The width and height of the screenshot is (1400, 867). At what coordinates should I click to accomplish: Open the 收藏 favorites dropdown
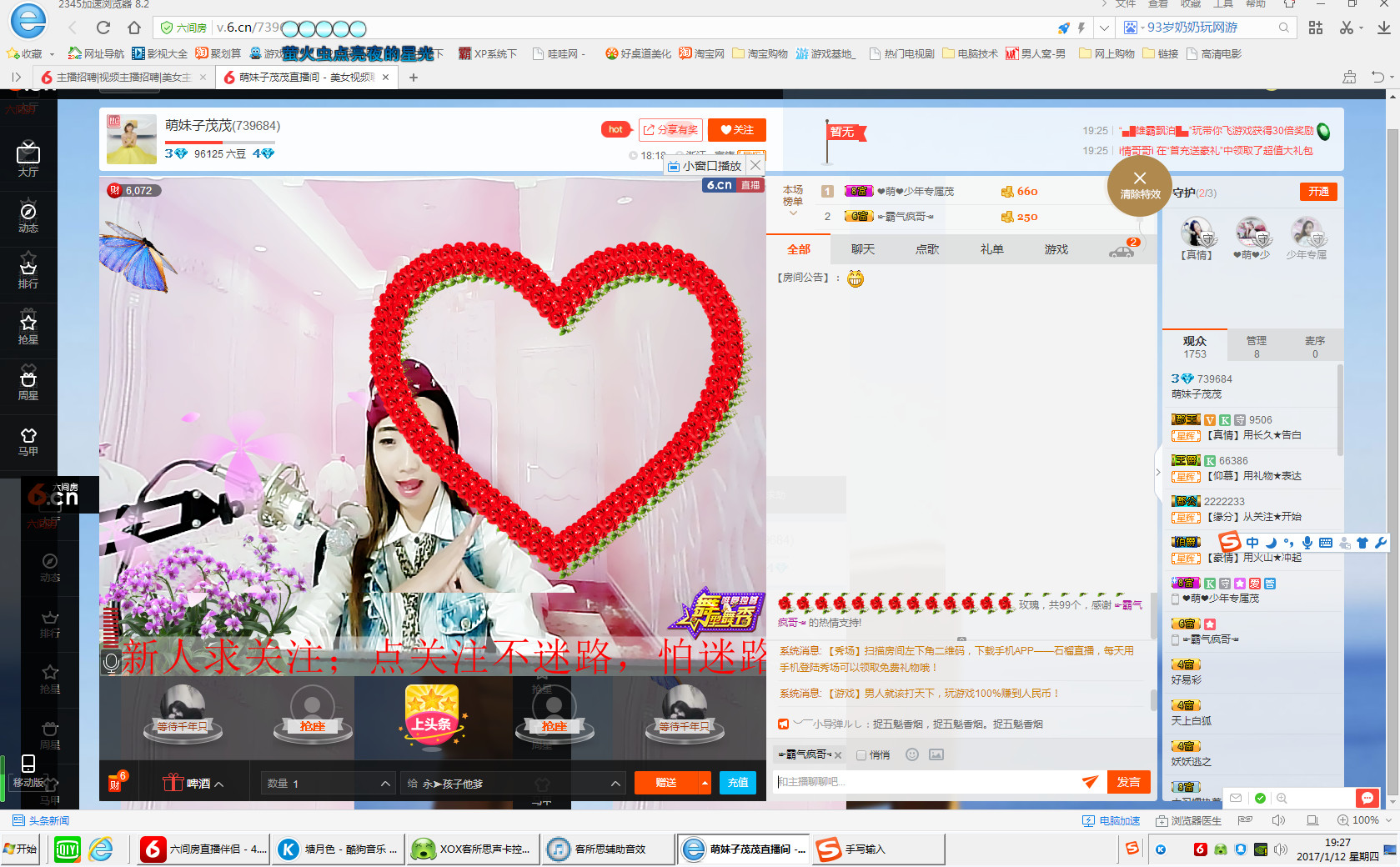[x=52, y=54]
